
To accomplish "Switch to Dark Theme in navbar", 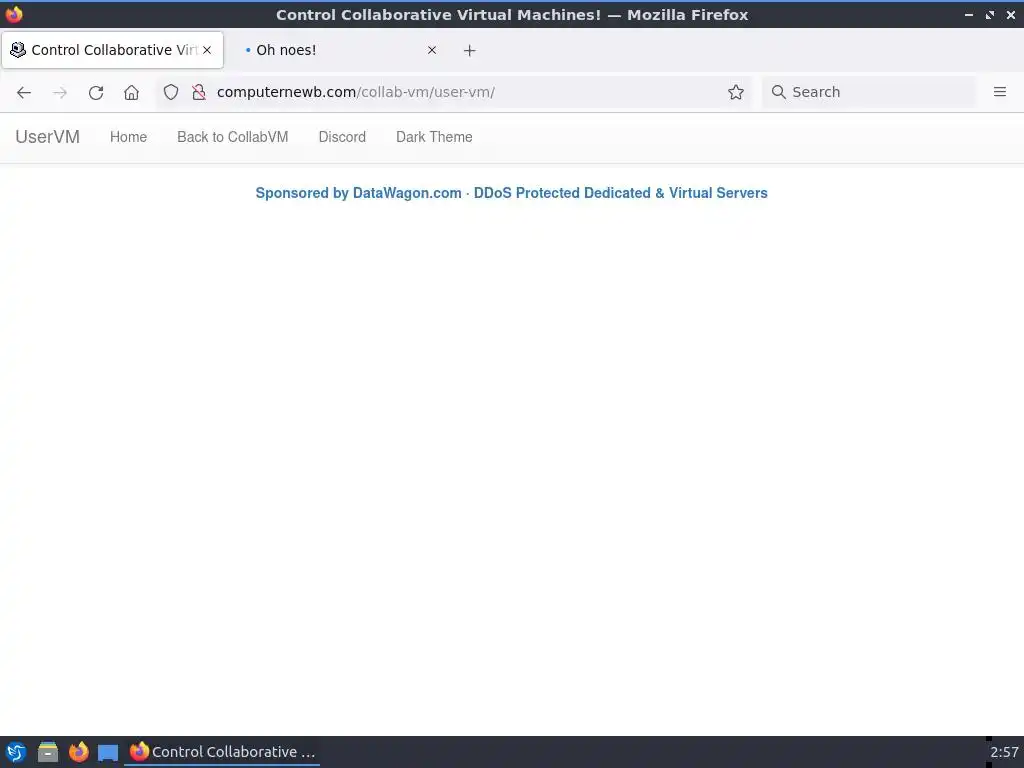I will pos(434,136).
